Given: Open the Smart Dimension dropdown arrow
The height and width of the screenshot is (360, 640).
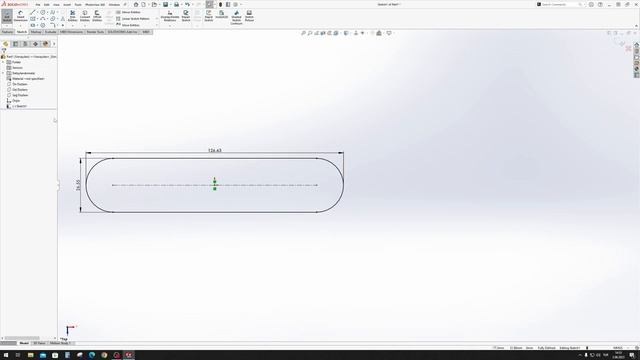Looking at the screenshot, I should point(20,26).
